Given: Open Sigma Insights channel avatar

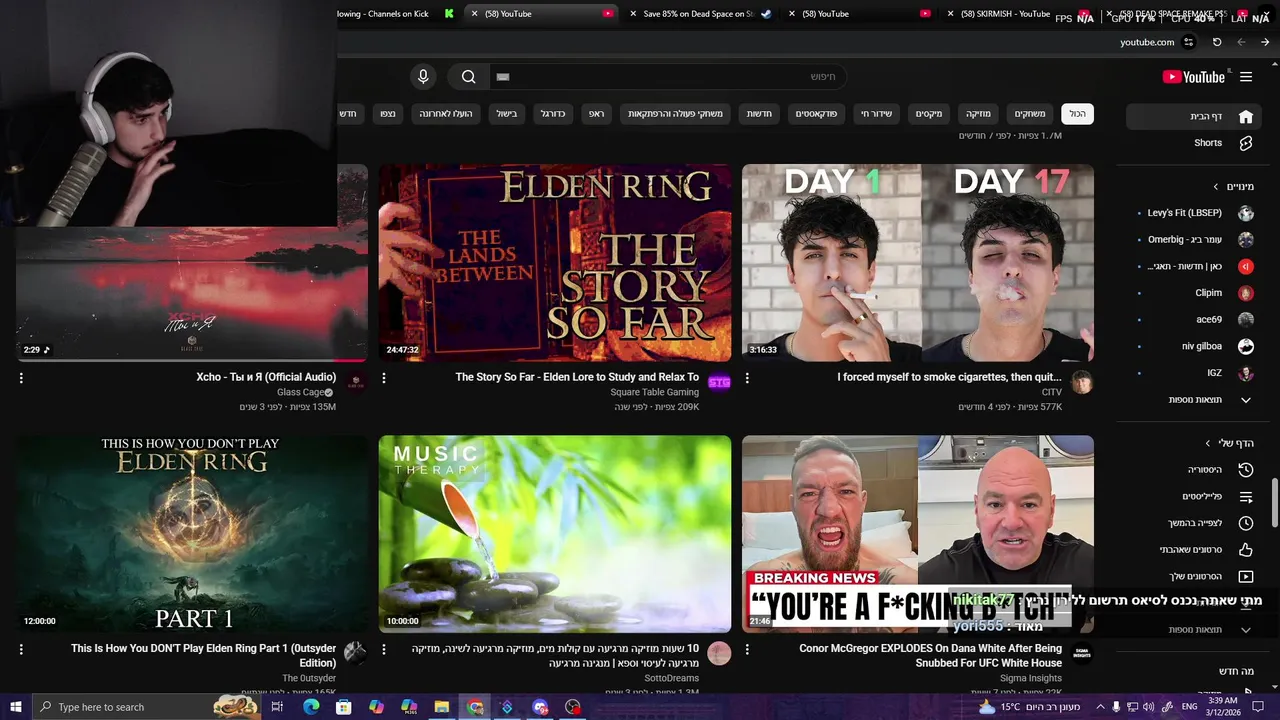Looking at the screenshot, I should (1081, 654).
